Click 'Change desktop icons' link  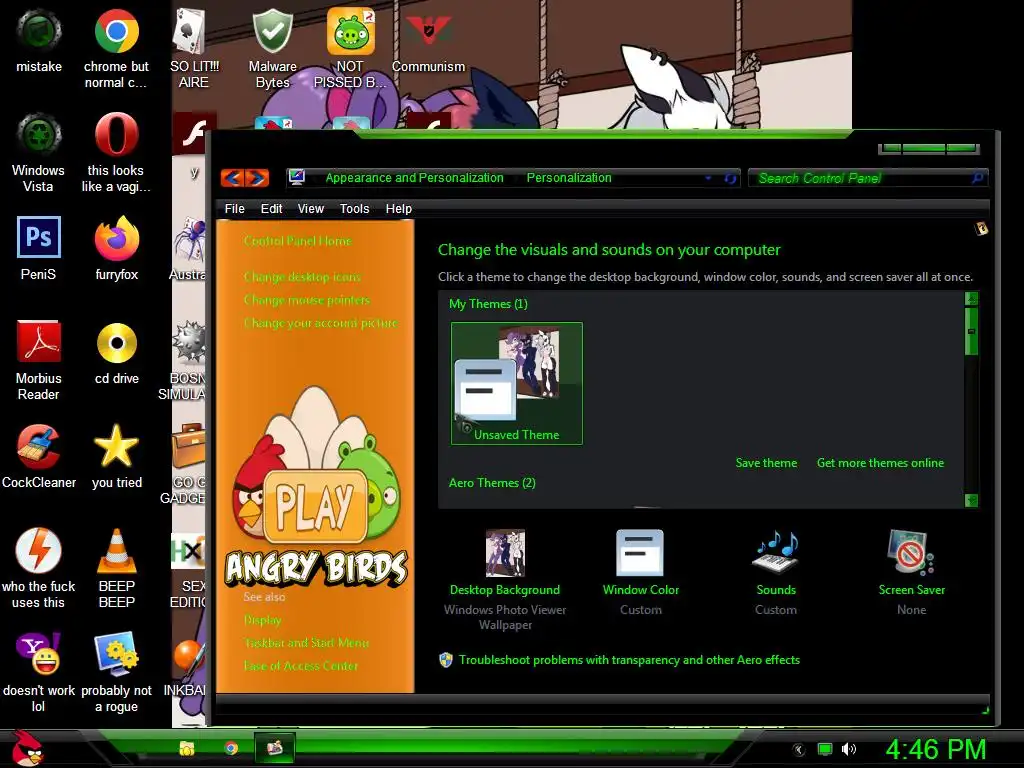click(302, 277)
